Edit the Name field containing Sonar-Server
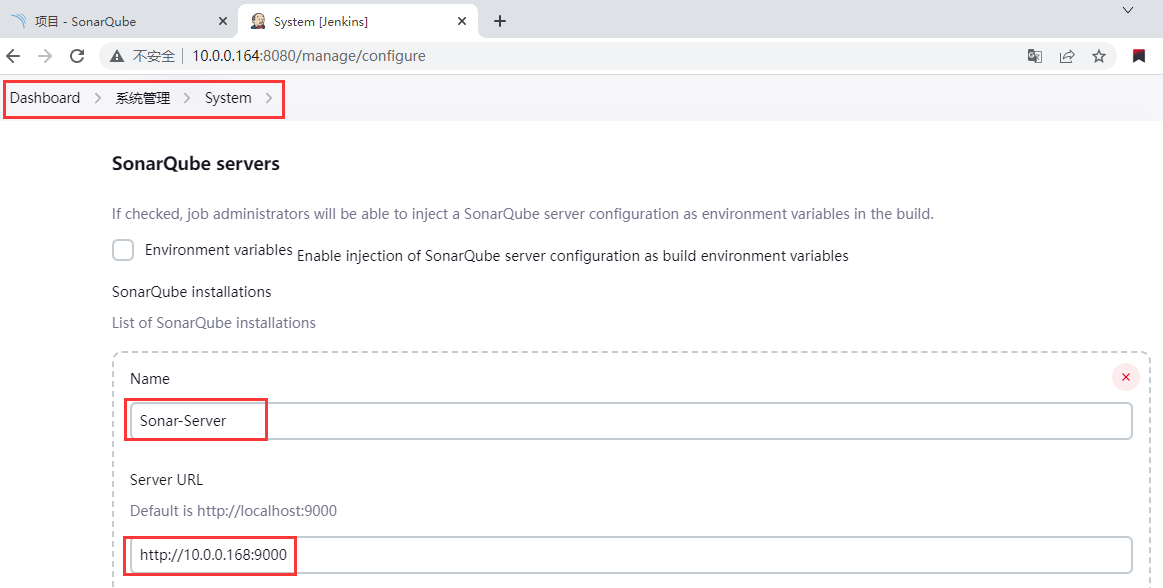The height and width of the screenshot is (588, 1163). pyautogui.click(x=631, y=420)
